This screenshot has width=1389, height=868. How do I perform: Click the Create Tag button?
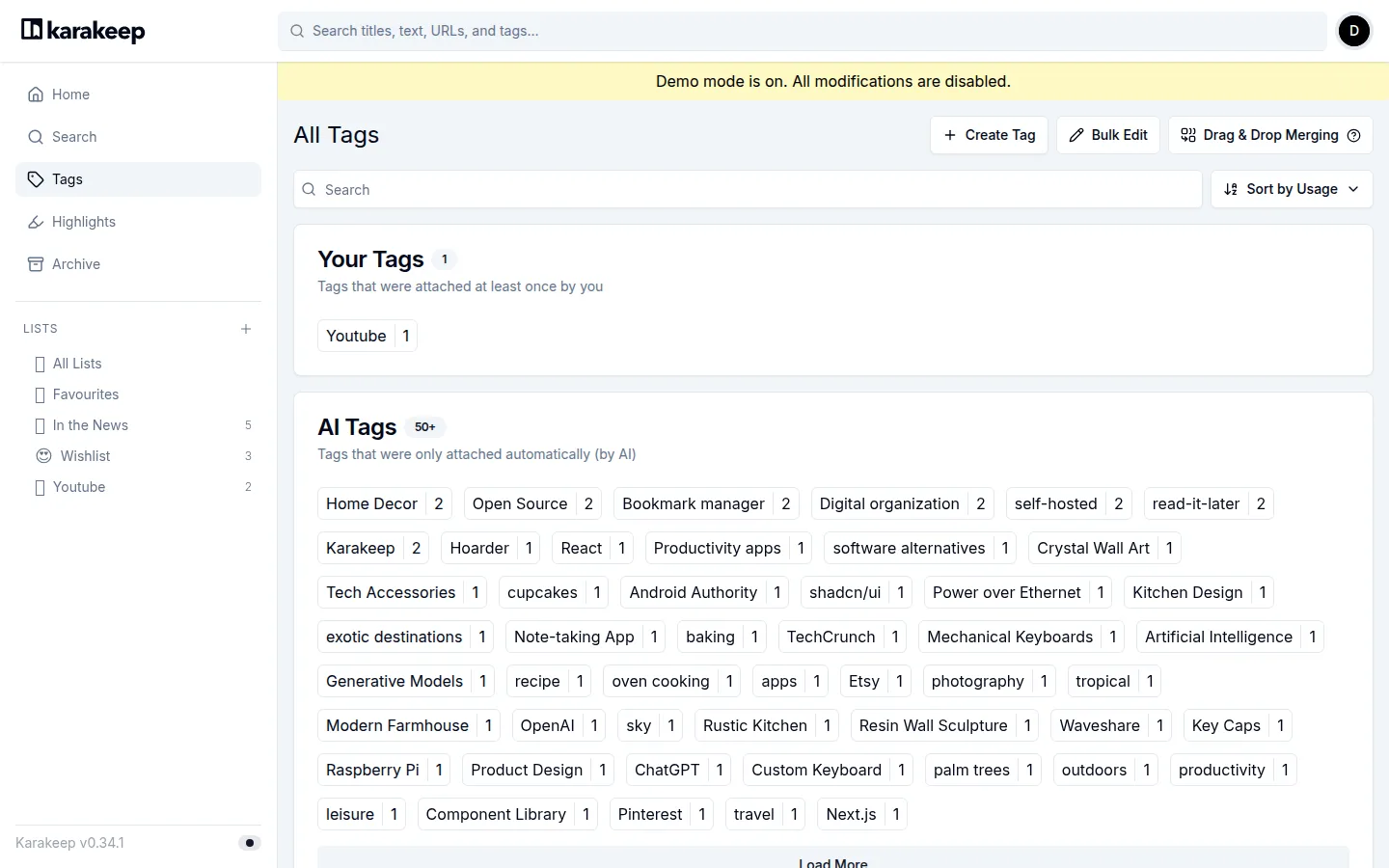click(x=989, y=135)
